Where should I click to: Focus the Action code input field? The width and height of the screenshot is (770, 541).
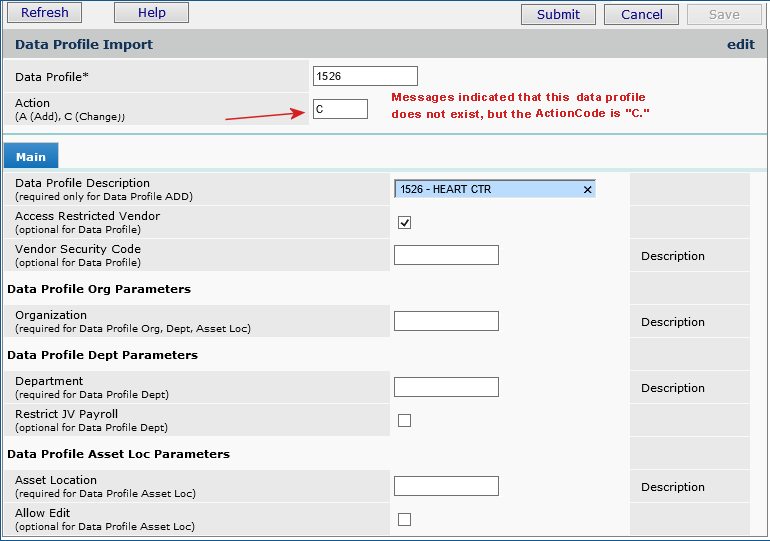(x=340, y=109)
